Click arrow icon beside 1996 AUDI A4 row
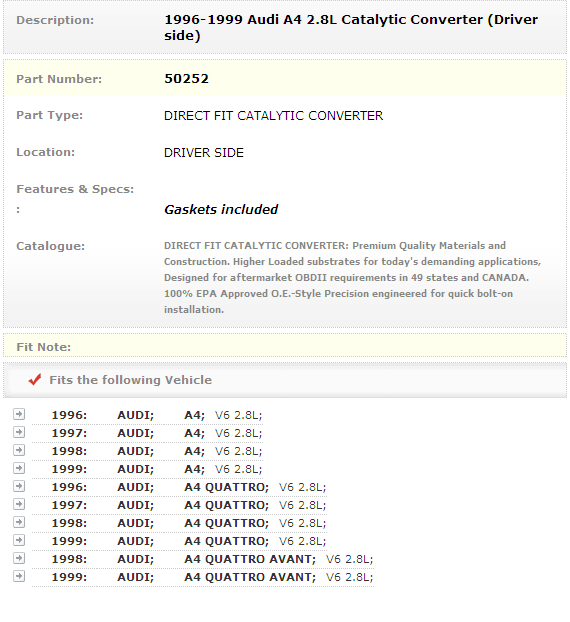Screen dimensions: 570x622 pos(19,414)
